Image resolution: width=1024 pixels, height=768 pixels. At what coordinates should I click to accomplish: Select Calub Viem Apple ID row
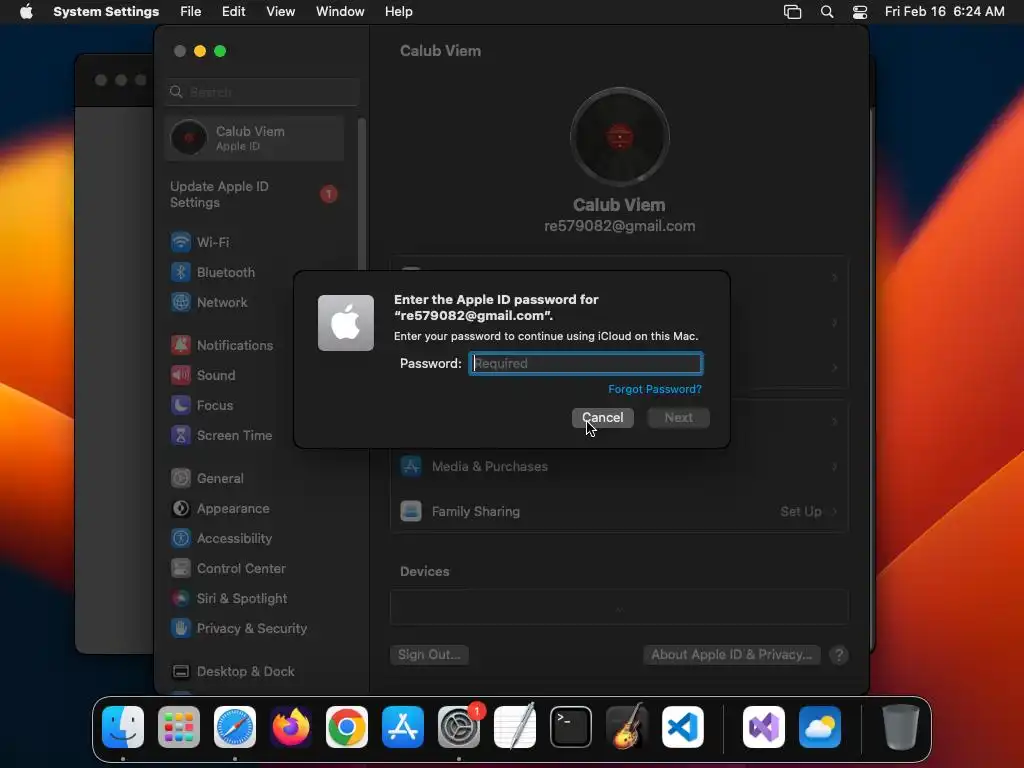tap(255, 138)
